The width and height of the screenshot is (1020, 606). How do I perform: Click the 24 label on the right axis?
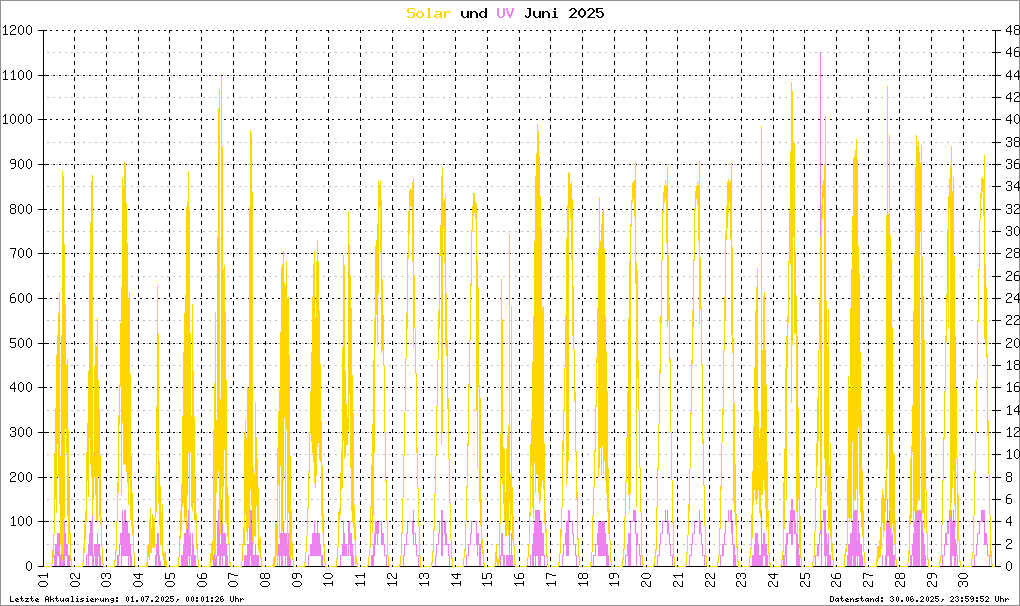click(1011, 299)
